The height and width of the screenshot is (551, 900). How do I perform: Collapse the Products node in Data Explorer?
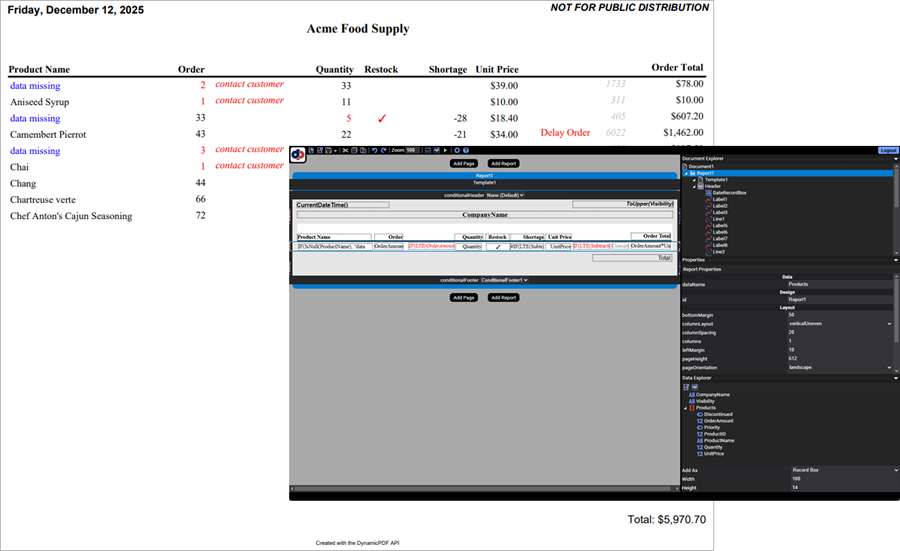(x=685, y=408)
